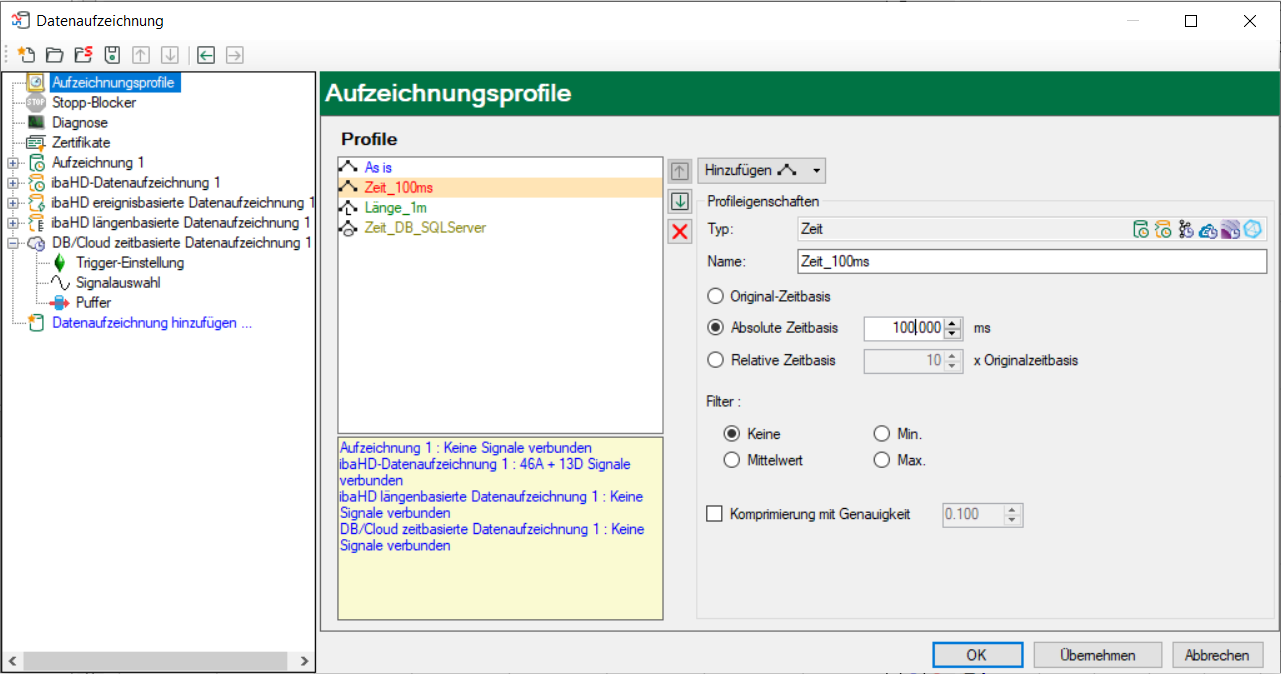Delete selected profile with red X
Viewport: 1281px width, 674px height.
tap(680, 232)
